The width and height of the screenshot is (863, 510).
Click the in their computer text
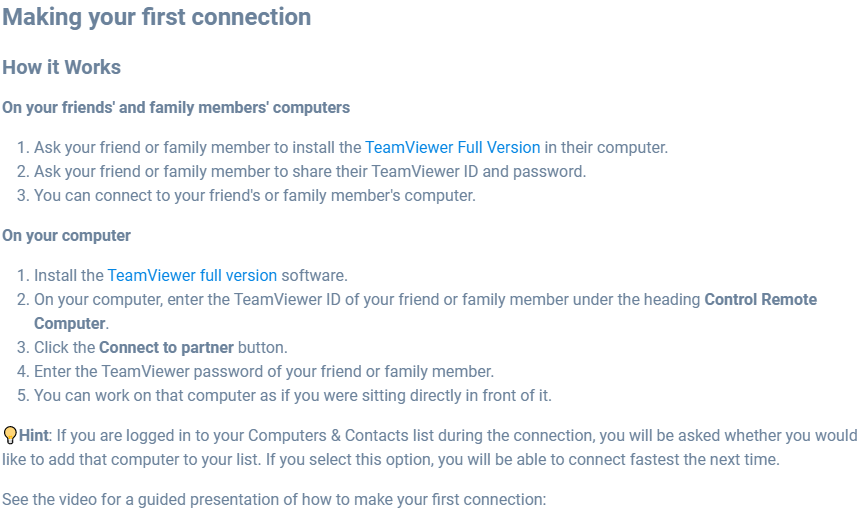pyautogui.click(x=605, y=147)
